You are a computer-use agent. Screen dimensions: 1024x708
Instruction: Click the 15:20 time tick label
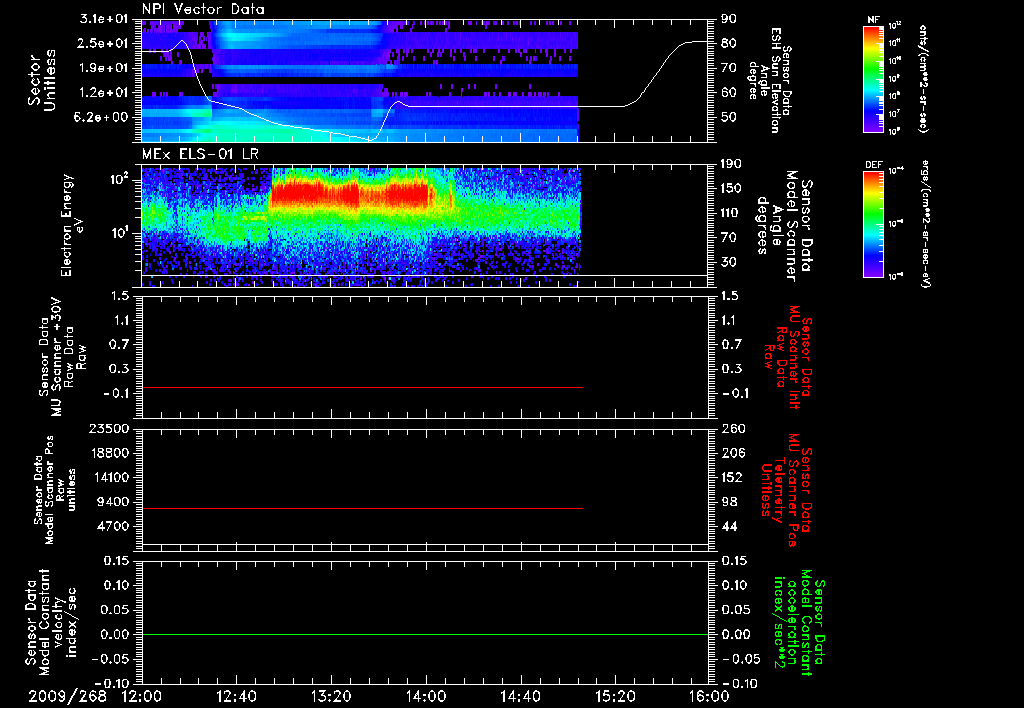(615, 696)
